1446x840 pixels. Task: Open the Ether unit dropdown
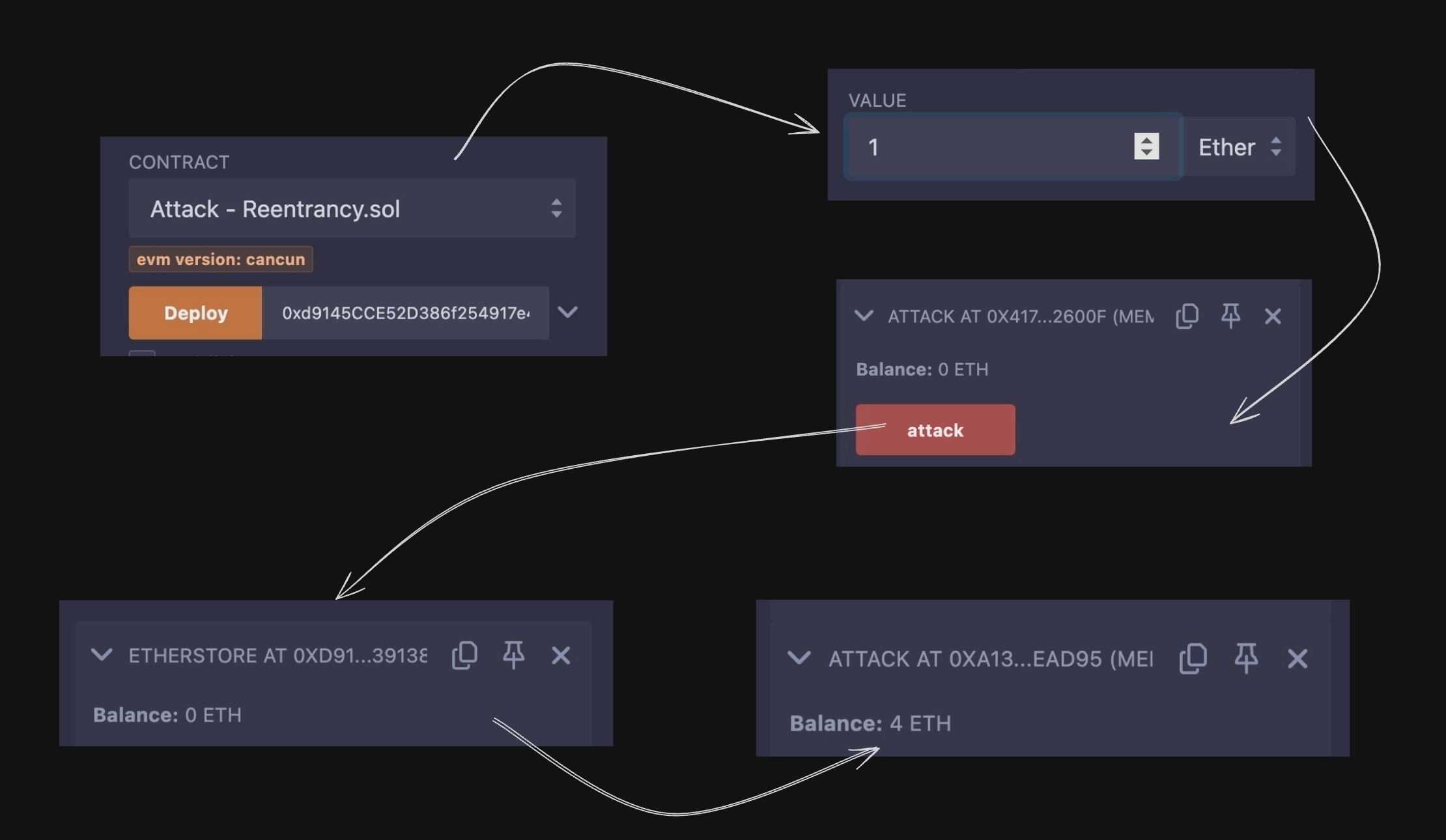coord(1239,147)
